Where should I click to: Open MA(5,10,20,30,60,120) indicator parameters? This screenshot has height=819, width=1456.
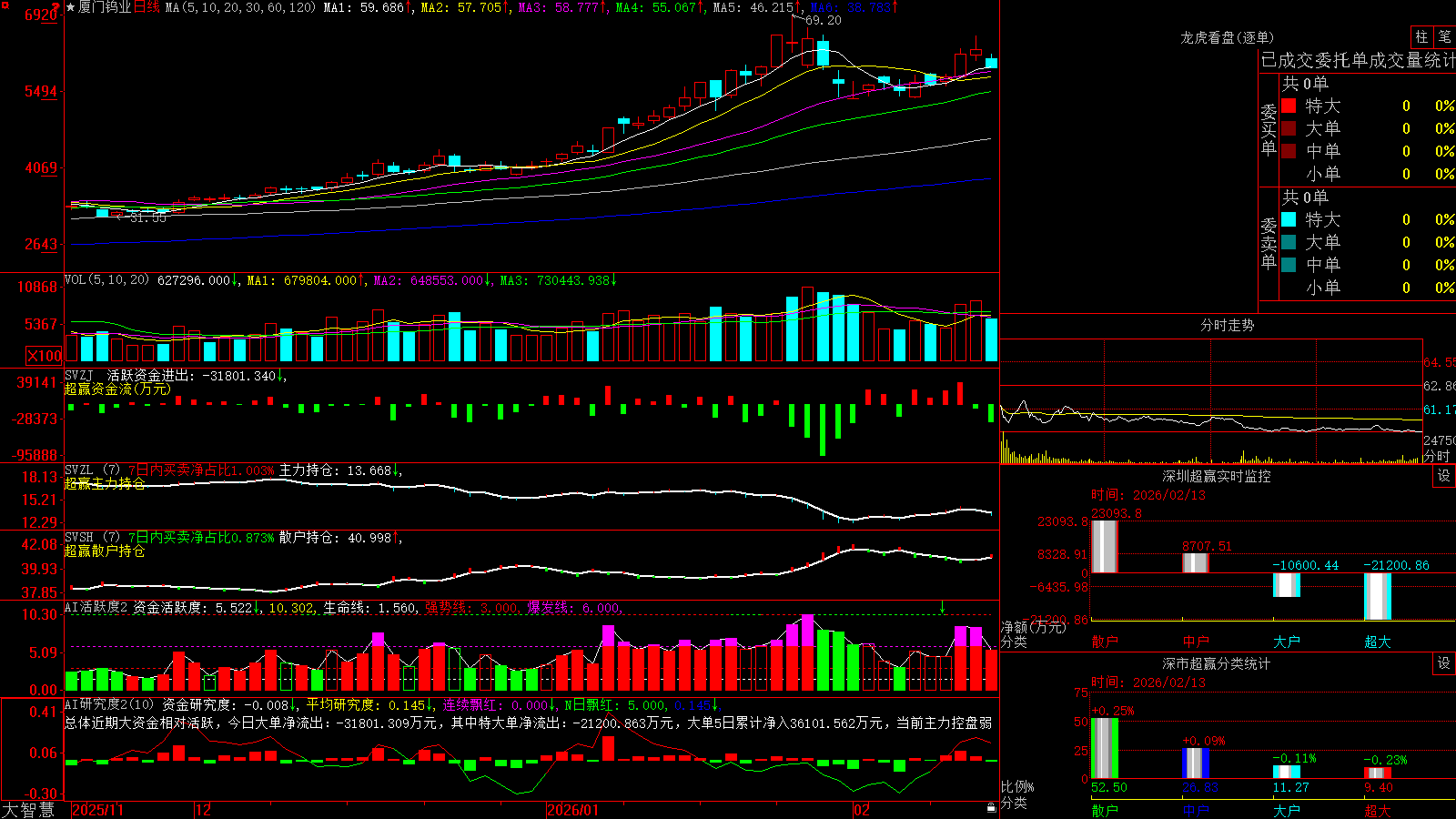coord(240,7)
